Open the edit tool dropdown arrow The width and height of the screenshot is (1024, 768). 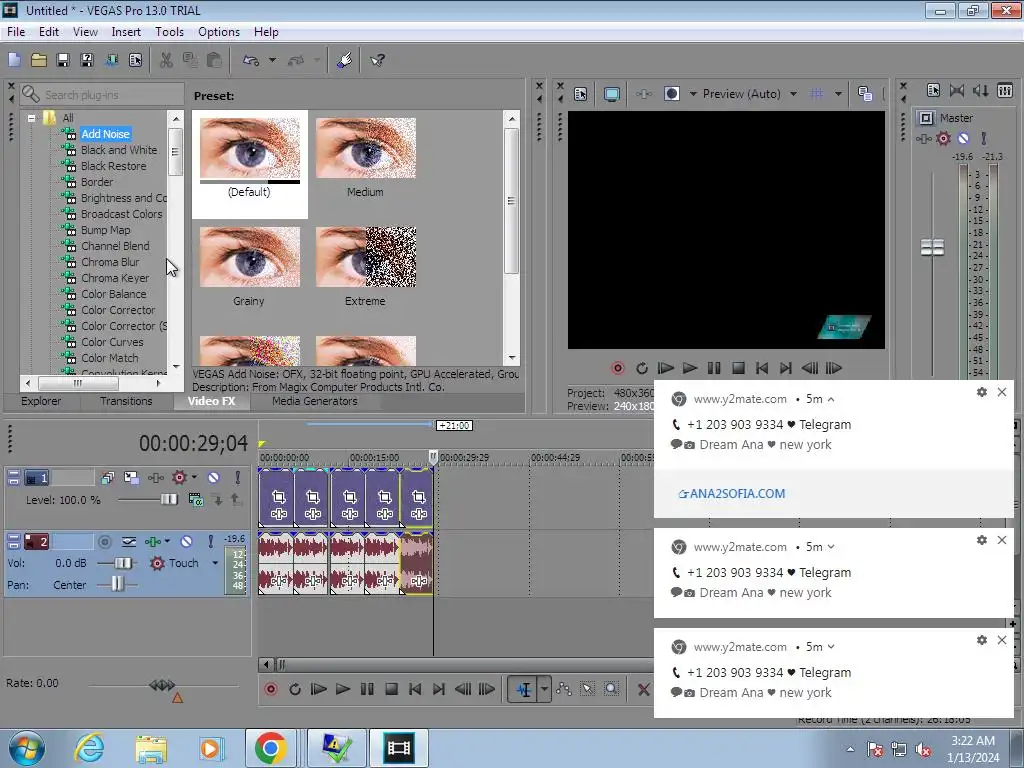click(544, 689)
